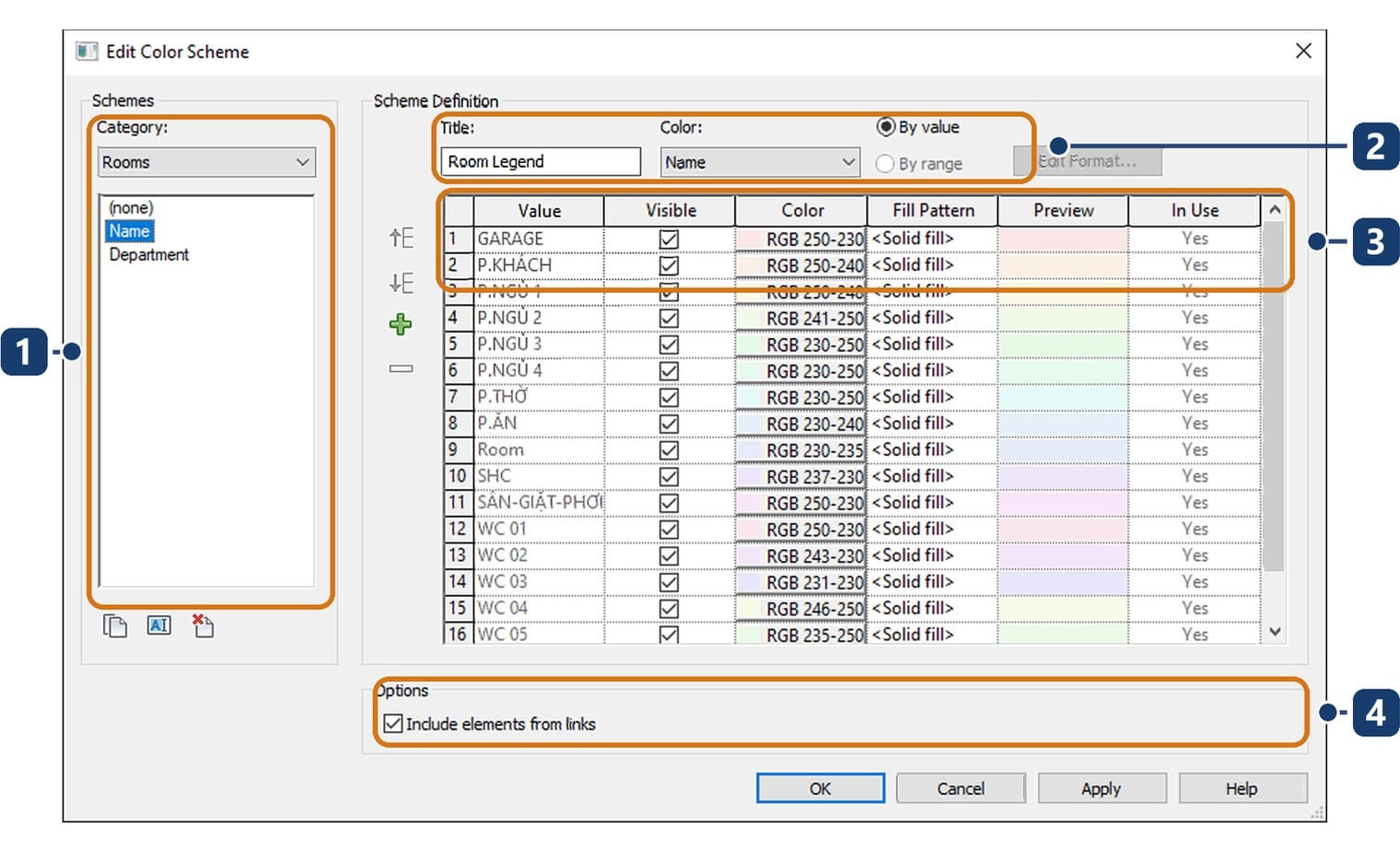
Task: Click the Edit Format button
Action: point(1088,161)
